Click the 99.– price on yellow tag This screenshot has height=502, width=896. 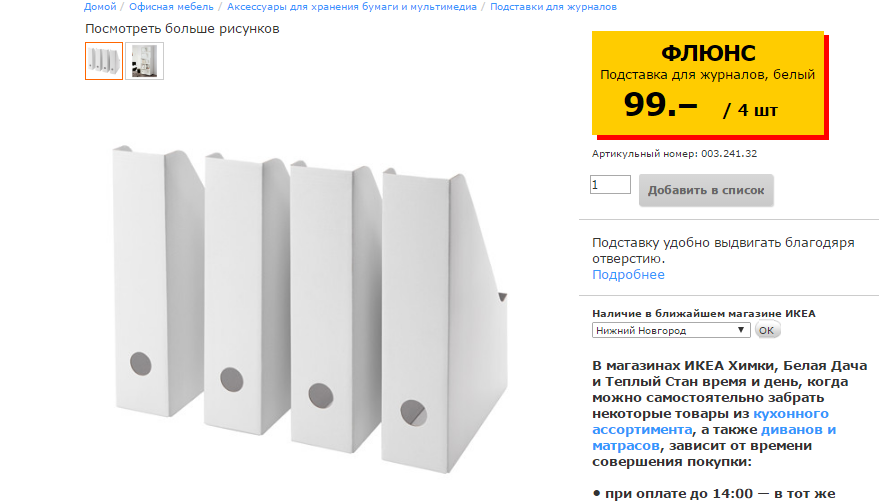[660, 105]
